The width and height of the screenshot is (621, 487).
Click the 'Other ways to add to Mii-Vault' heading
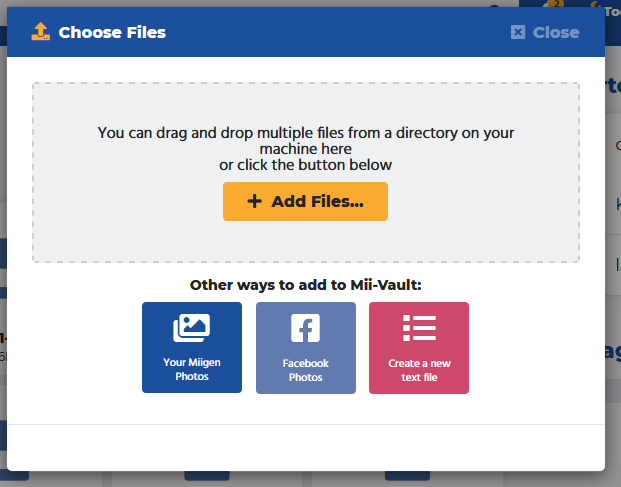click(x=306, y=285)
